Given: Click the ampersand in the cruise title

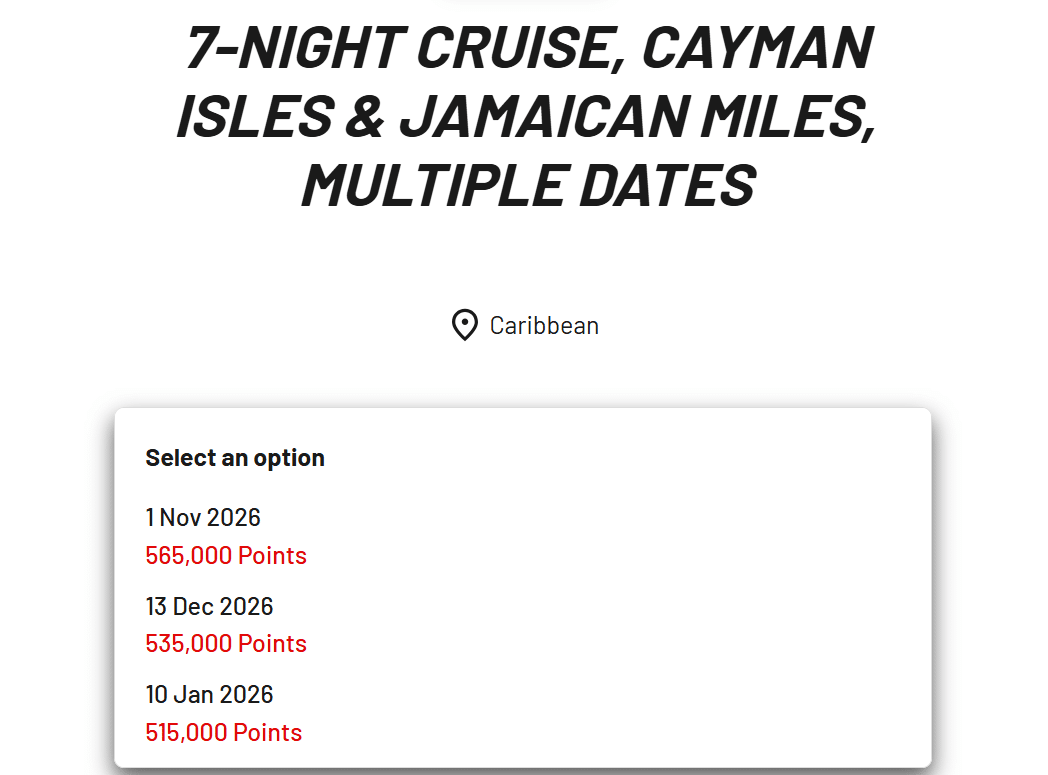Looking at the screenshot, I should [x=365, y=116].
